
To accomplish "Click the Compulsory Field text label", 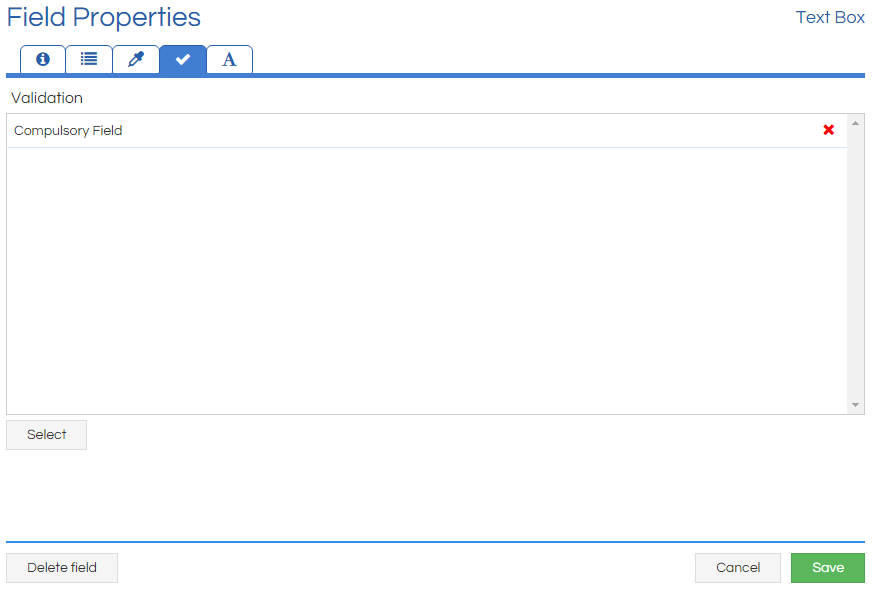I will tap(68, 130).
